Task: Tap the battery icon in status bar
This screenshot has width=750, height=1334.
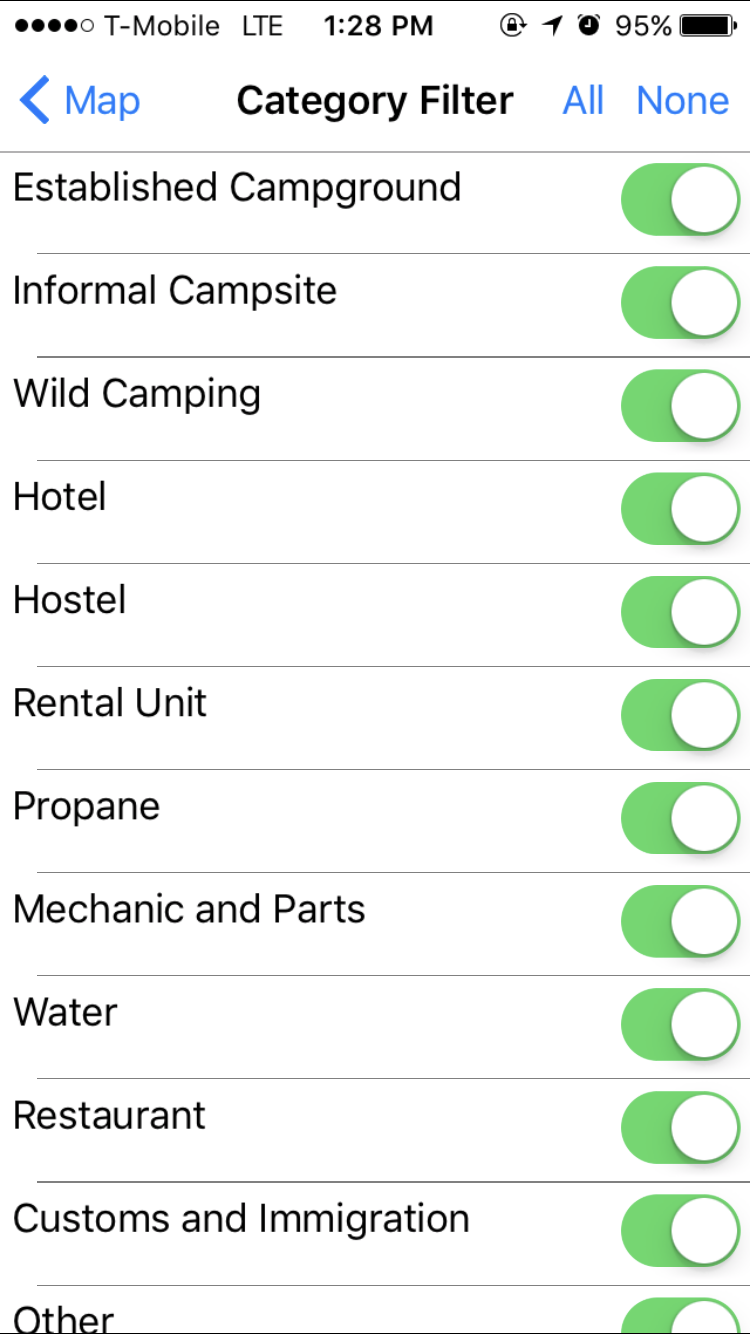Action: 708,27
